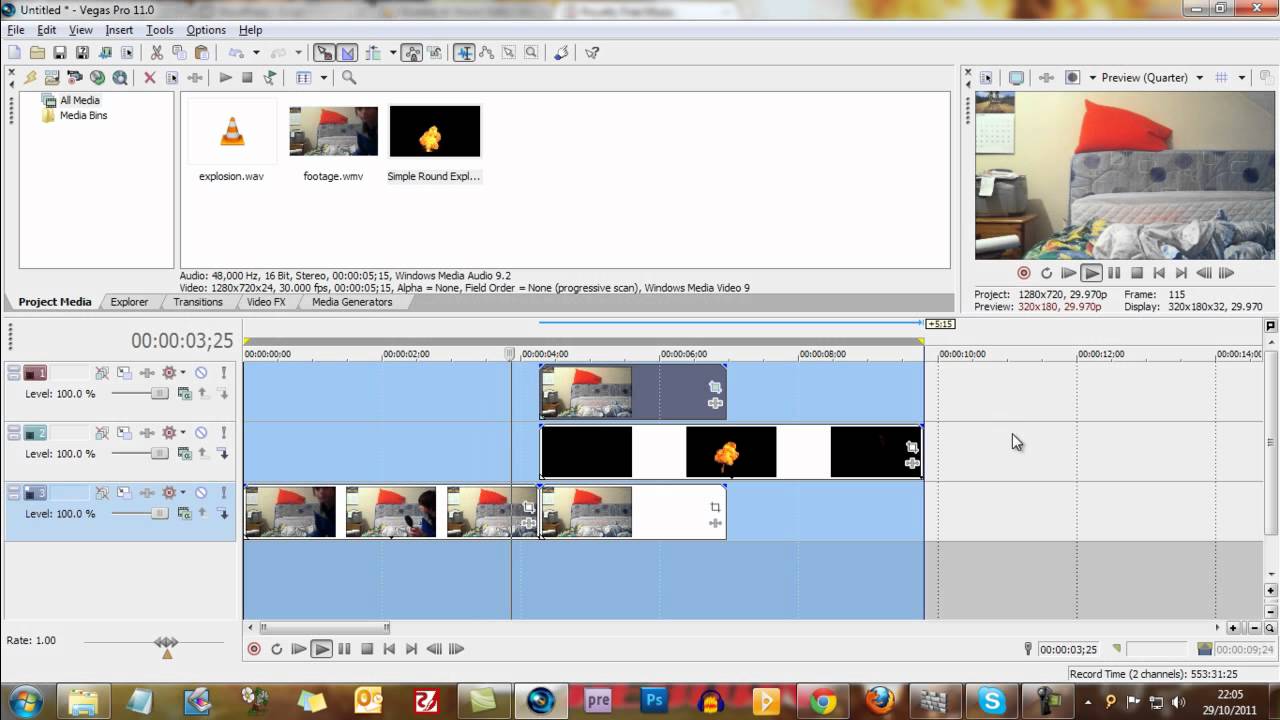Select the Normal Edit tool in the toolbar
The width and height of the screenshot is (1280, 720).
click(464, 53)
